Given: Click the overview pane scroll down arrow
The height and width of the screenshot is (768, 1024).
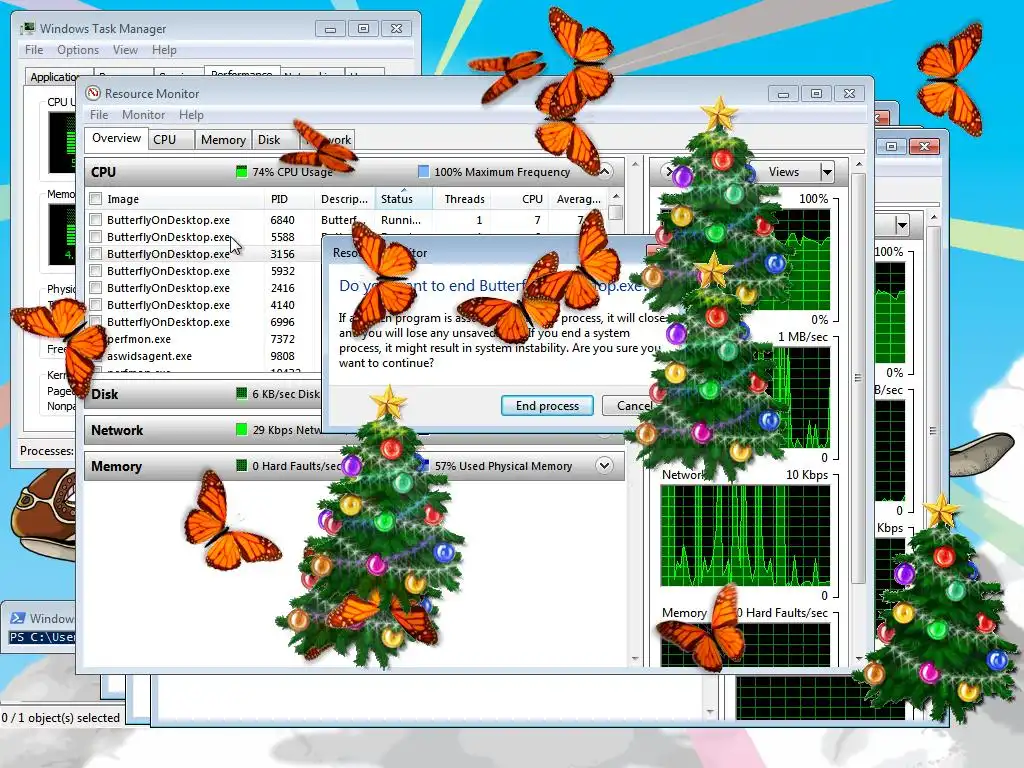Looking at the screenshot, I should [x=635, y=659].
